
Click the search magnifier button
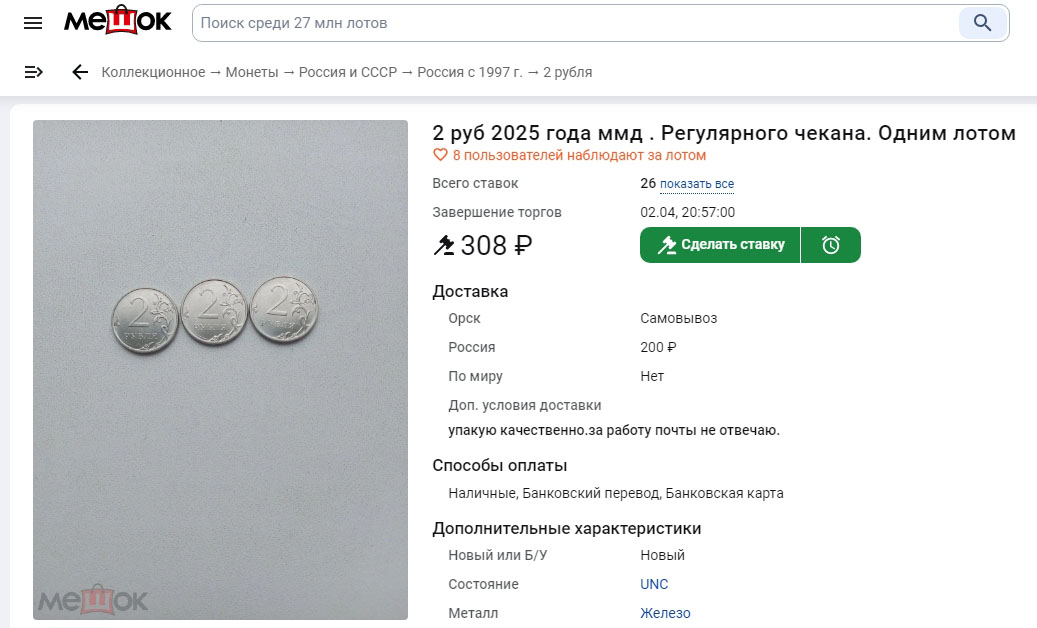tap(982, 23)
